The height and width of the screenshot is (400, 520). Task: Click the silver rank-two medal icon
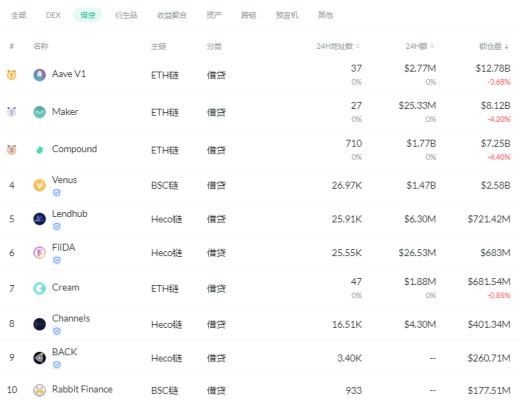coord(12,112)
